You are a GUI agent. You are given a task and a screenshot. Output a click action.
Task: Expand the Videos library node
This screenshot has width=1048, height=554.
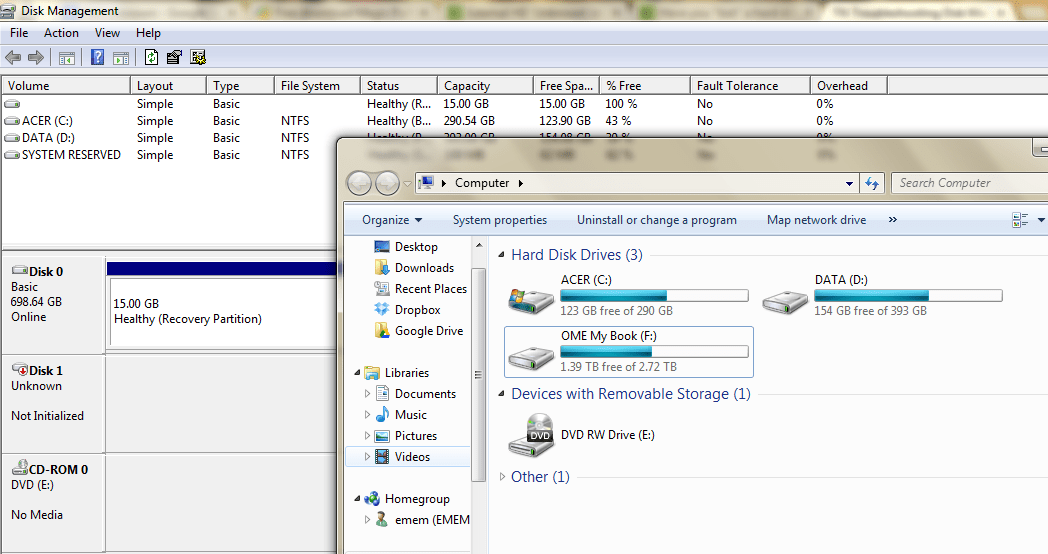(367, 456)
